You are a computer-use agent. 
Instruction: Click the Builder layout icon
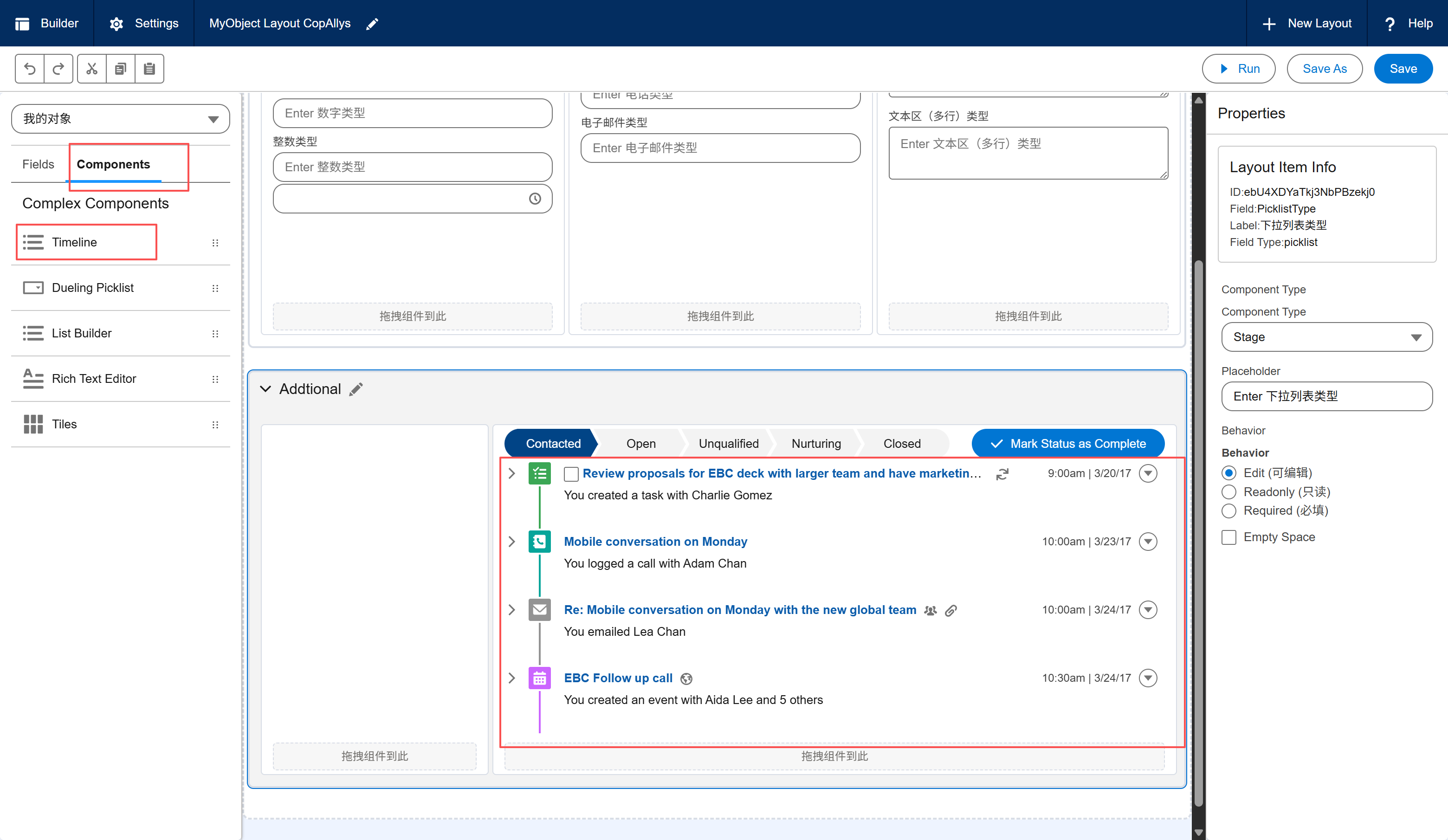point(22,24)
